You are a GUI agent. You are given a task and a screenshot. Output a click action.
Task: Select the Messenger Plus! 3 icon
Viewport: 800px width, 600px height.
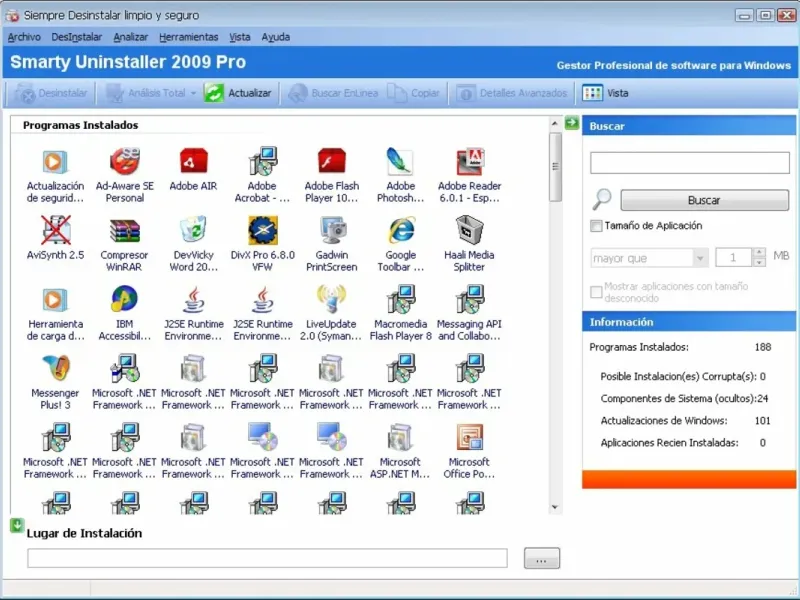pyautogui.click(x=56, y=368)
